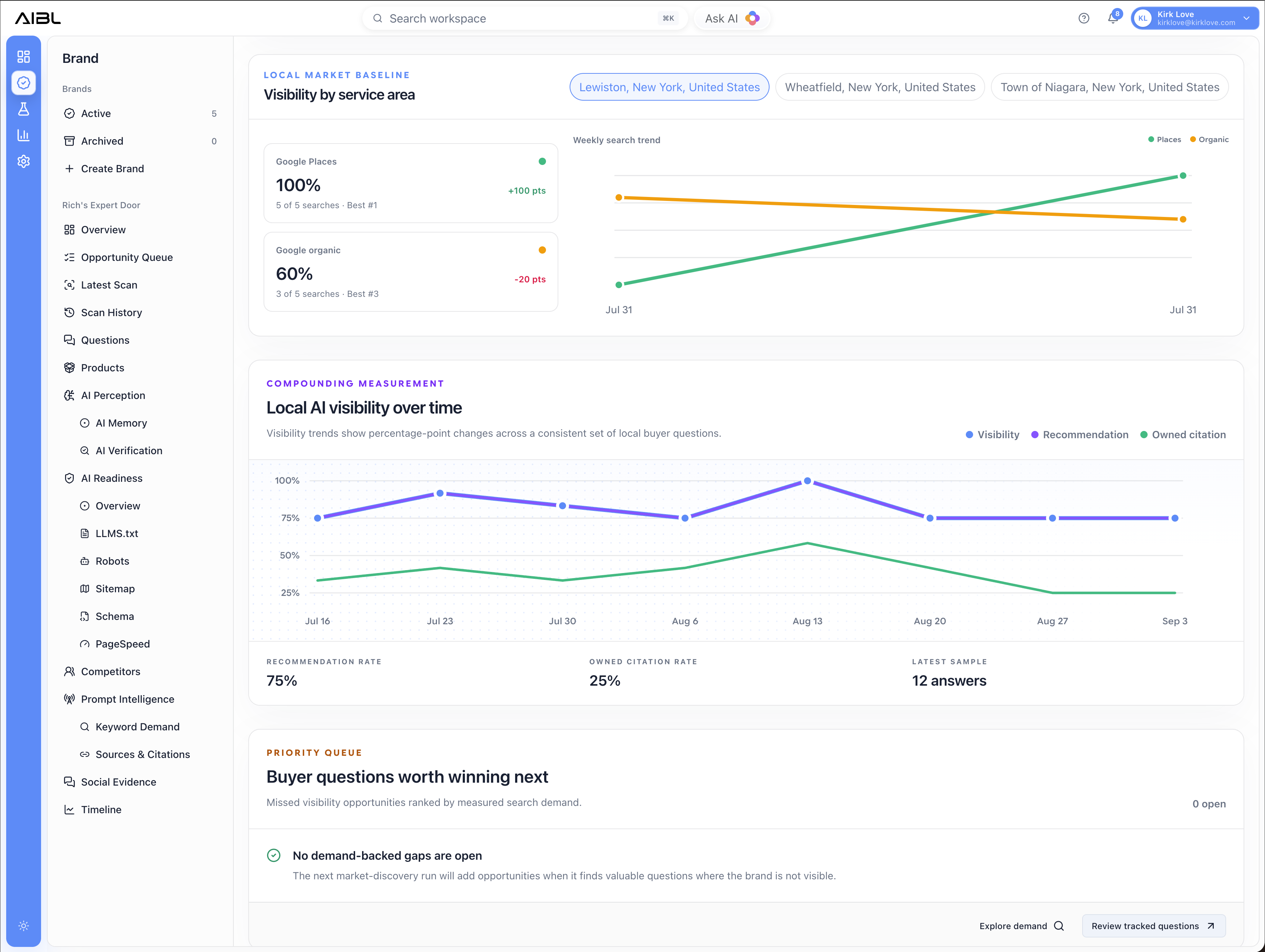Click the Sitemap map icon
Image resolution: width=1265 pixels, height=952 pixels.
(x=85, y=588)
